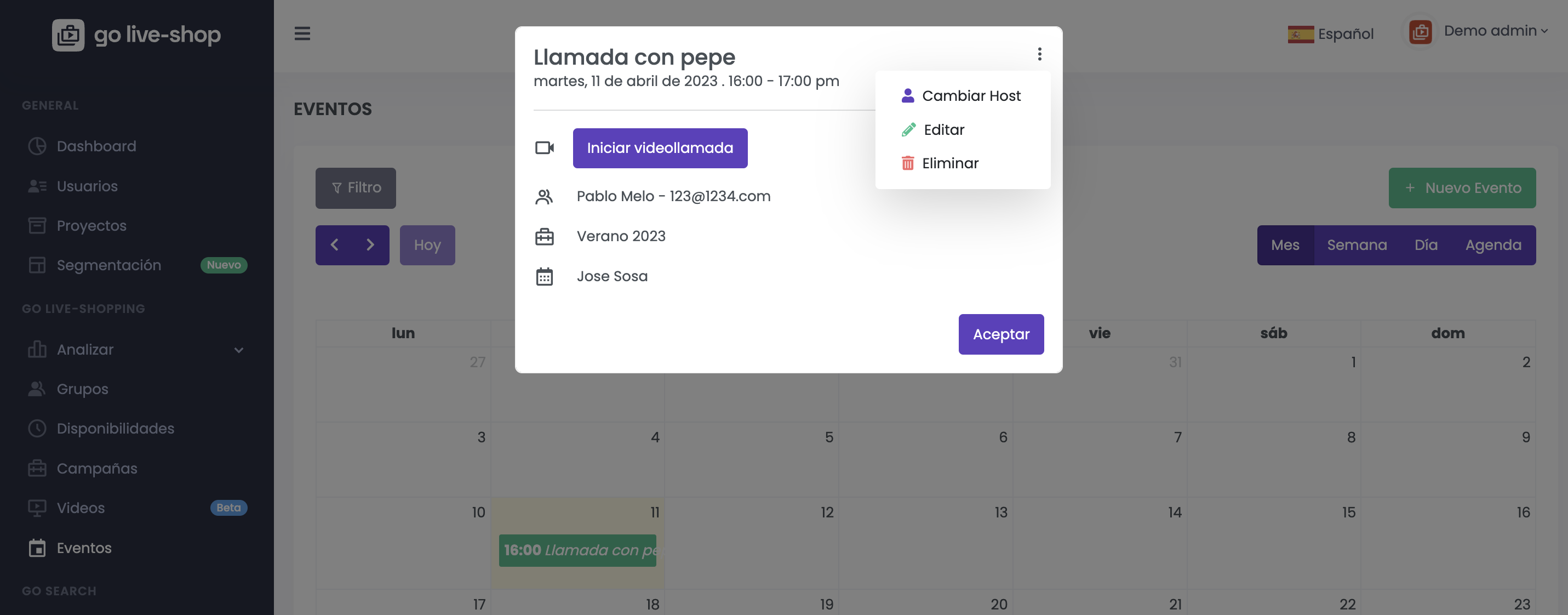Switch calendar to Día view

coord(1426,245)
